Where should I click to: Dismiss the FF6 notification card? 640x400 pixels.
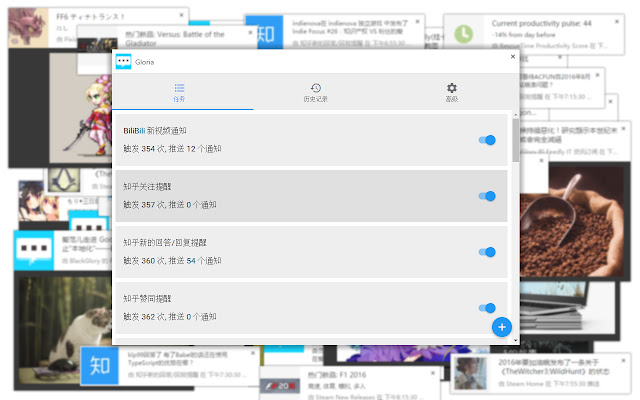181,15
